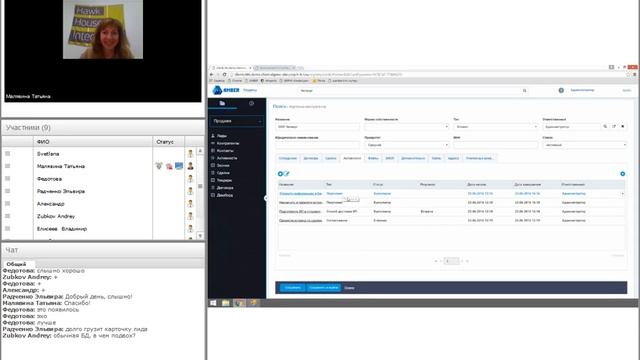Sort by the Дата начала column header
The image size is (640, 360).
click(x=476, y=184)
